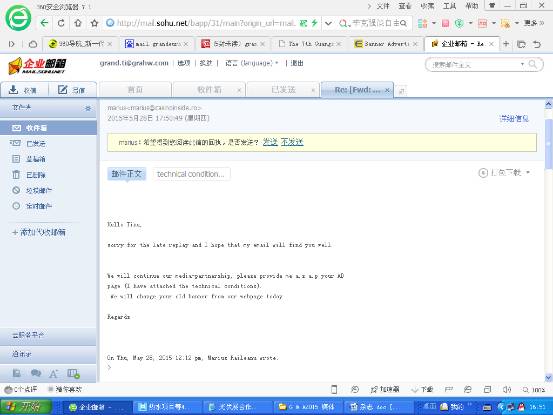Click the send read-receipt link
The width and height of the screenshot is (553, 415).
(270, 142)
